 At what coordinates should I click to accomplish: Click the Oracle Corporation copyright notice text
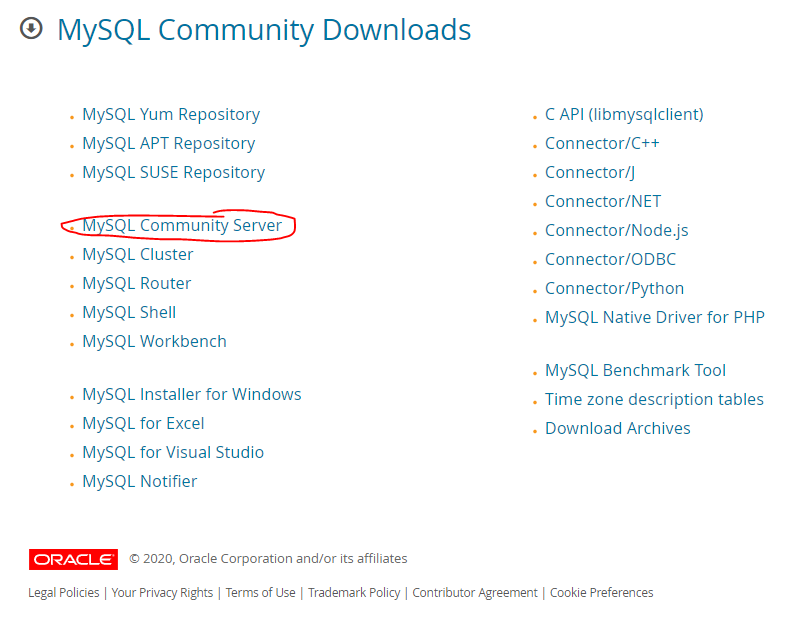click(x=268, y=559)
